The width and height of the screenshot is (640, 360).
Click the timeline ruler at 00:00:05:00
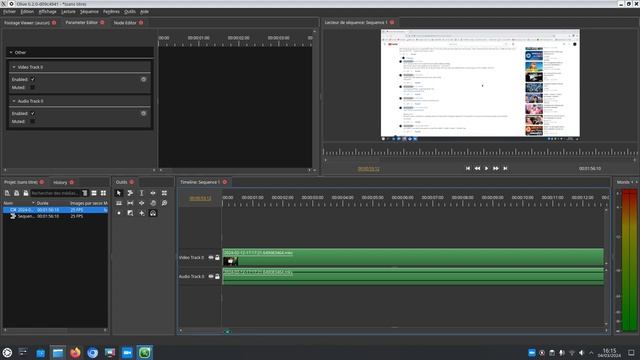(x=373, y=198)
